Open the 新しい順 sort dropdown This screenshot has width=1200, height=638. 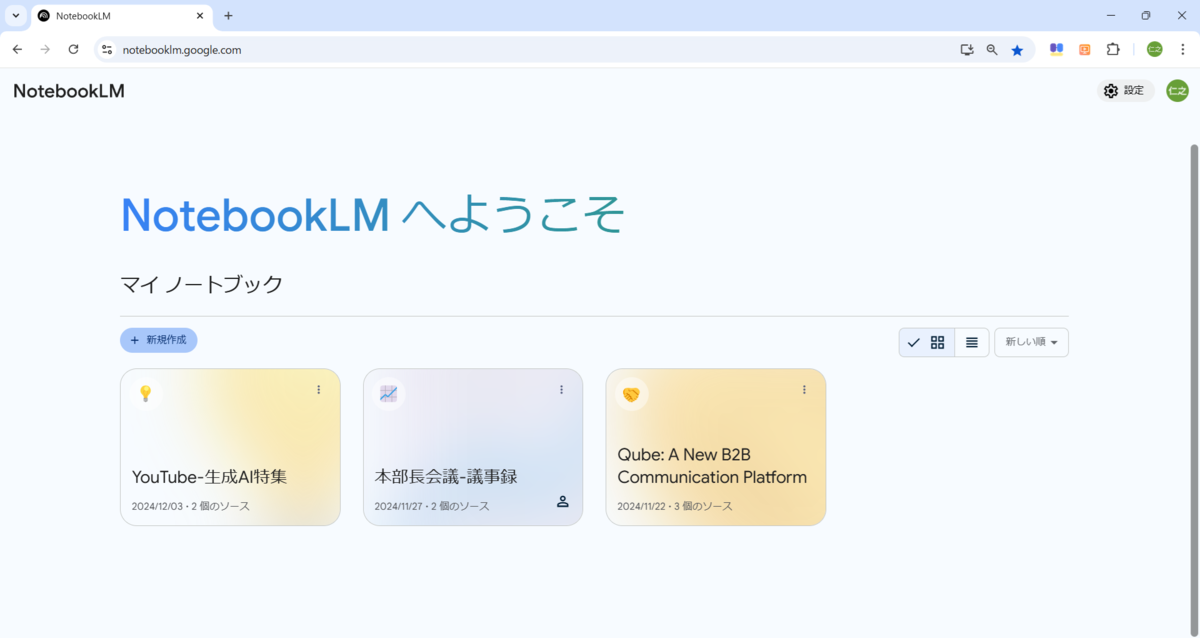pos(1031,342)
